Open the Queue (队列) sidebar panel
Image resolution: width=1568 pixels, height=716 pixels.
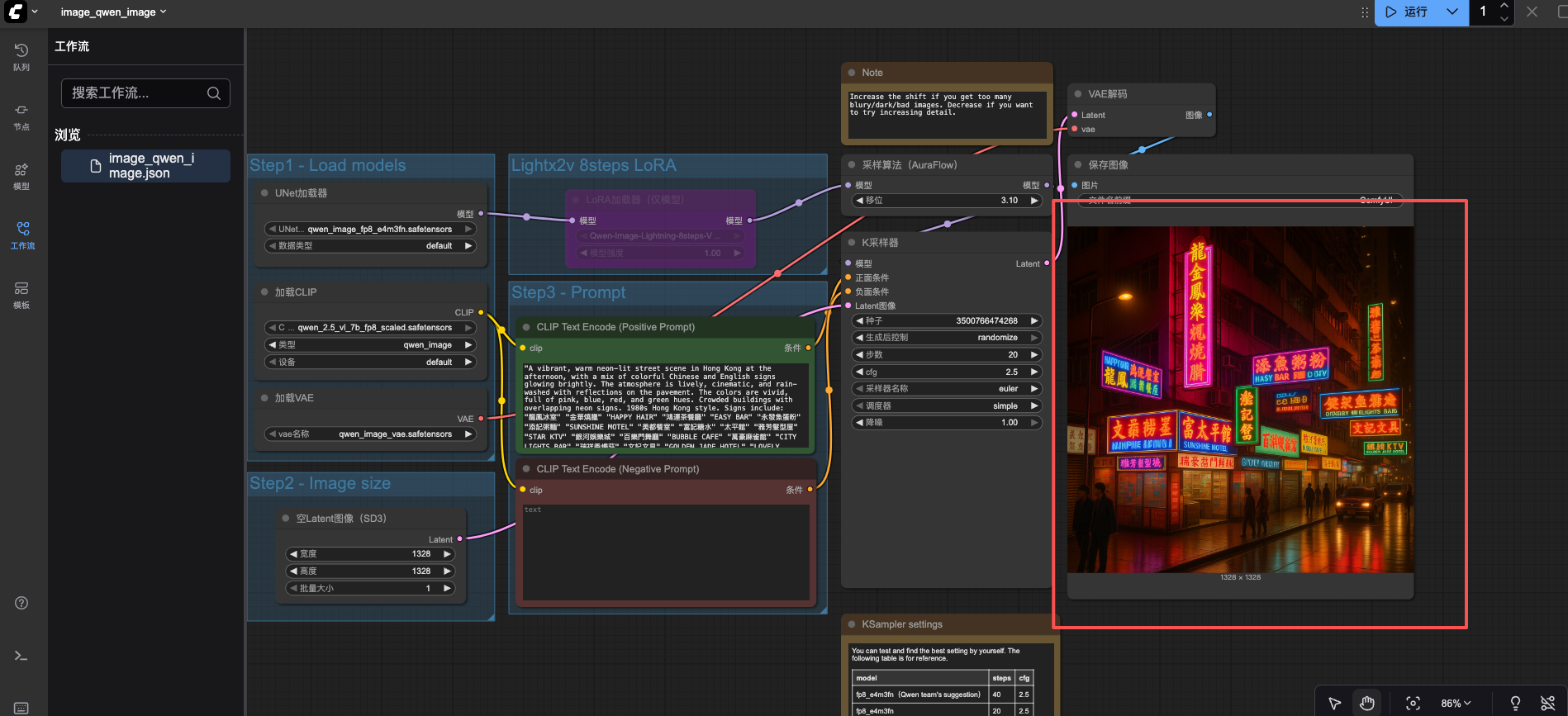(x=21, y=56)
